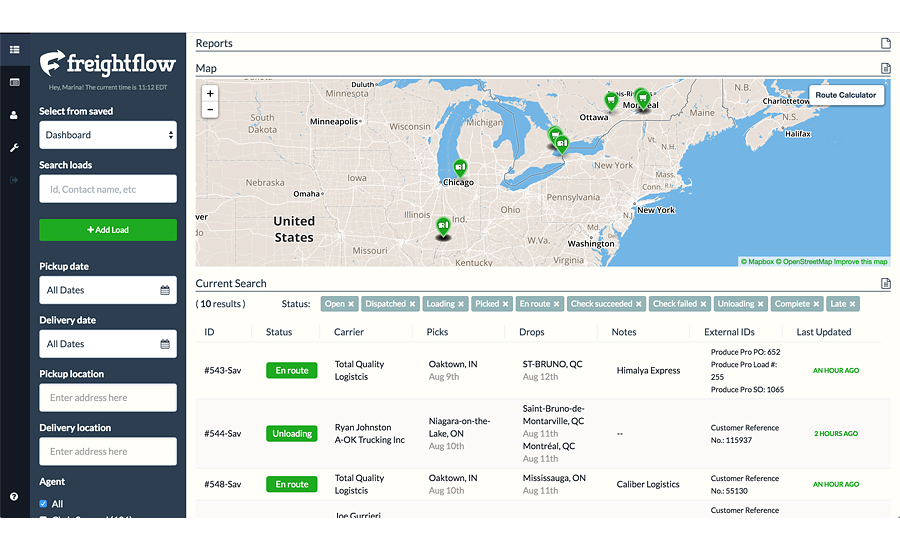Open load #543-Sav row
Viewport: 900px width, 550px height.
pos(222,370)
